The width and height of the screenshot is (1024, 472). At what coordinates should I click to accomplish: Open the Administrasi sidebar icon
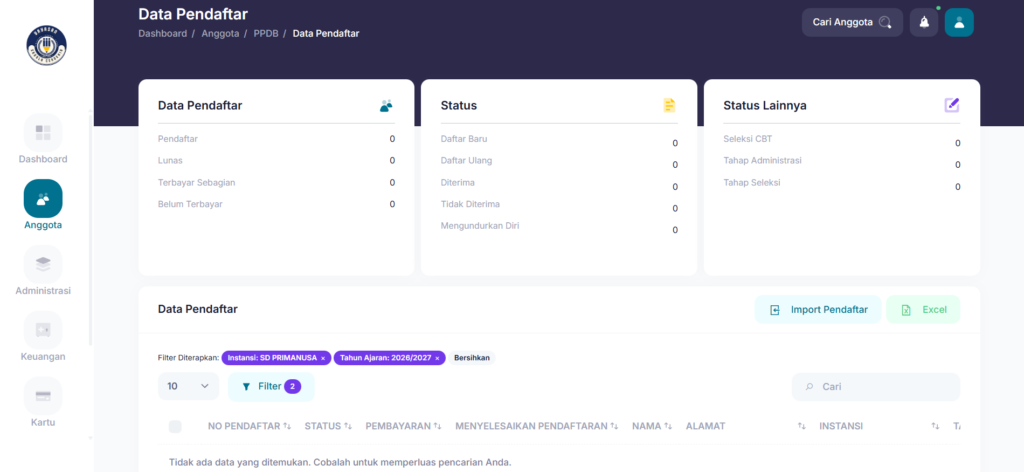(x=43, y=264)
